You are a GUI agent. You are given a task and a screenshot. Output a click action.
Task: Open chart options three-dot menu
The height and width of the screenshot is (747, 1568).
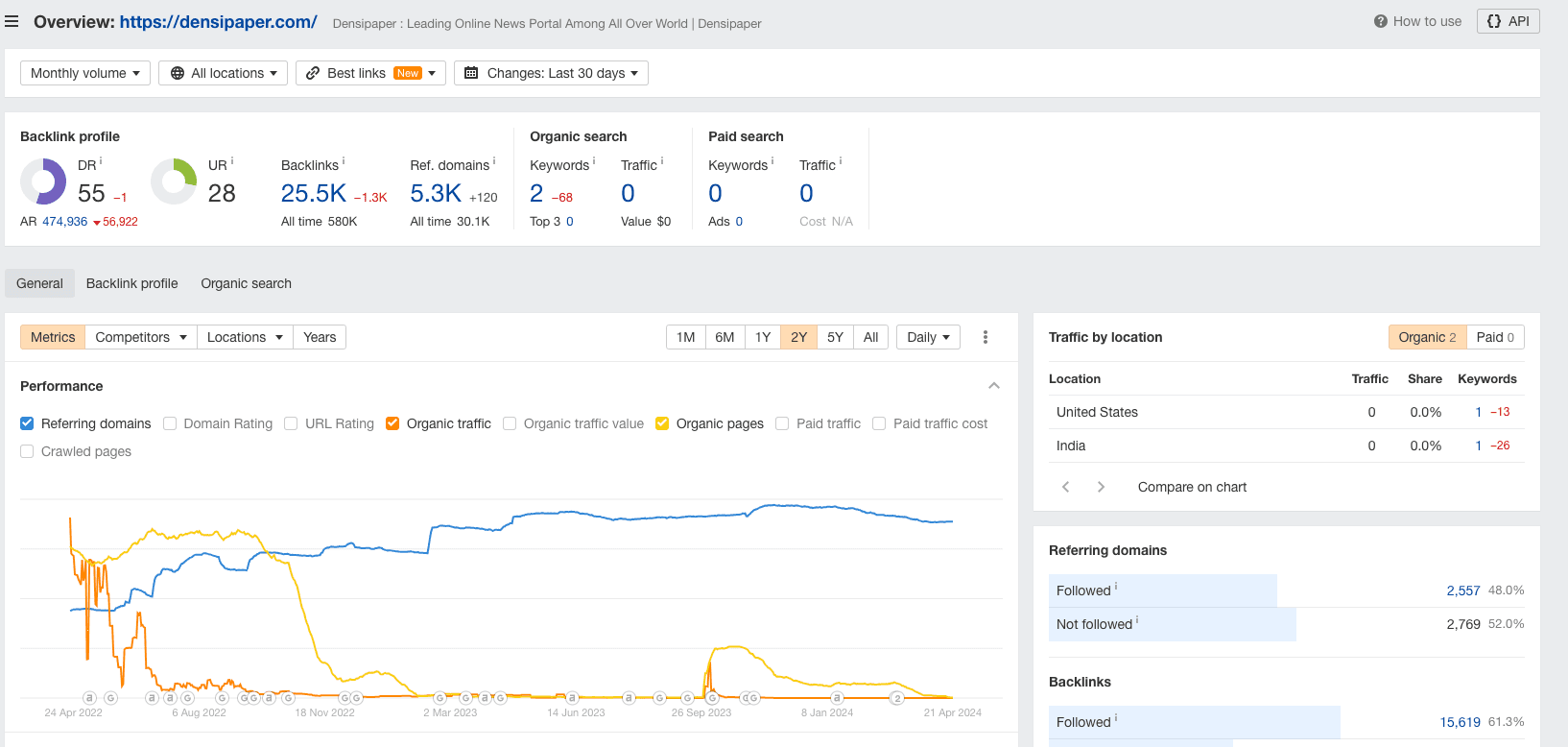click(986, 337)
